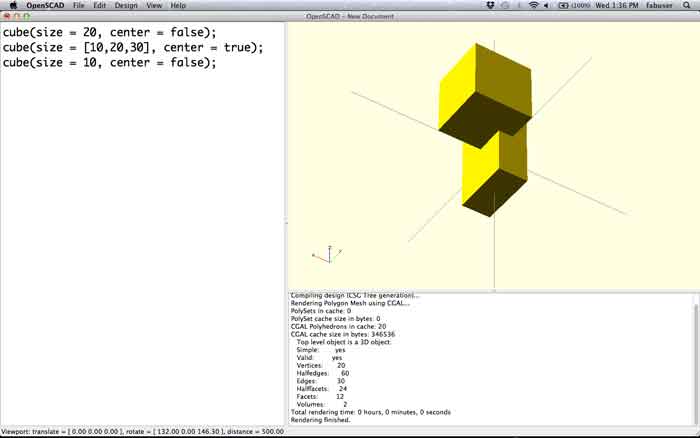
Task: Click the green zoom window button
Action: click(x=27, y=16)
